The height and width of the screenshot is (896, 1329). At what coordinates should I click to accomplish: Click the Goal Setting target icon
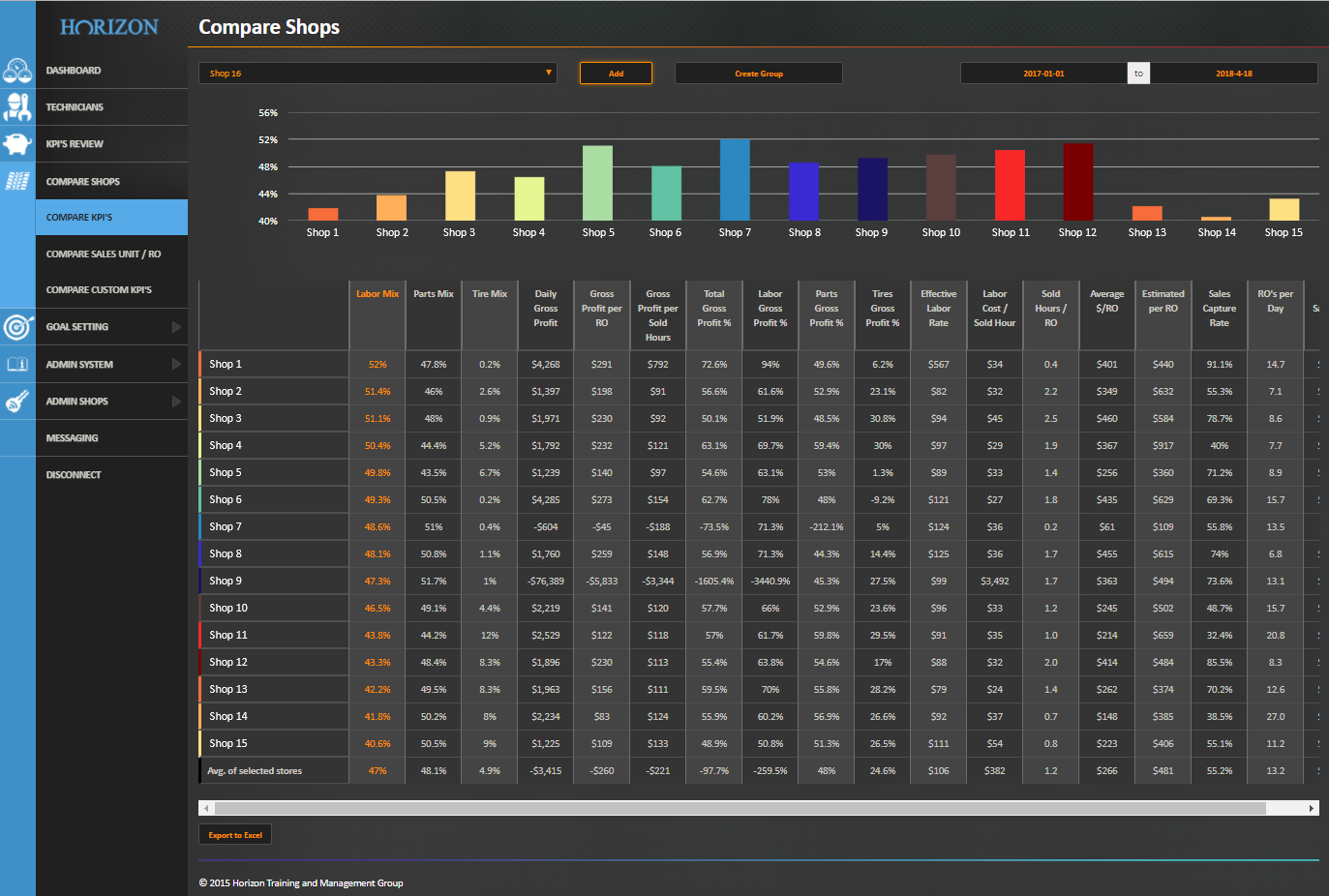pyautogui.click(x=17, y=327)
